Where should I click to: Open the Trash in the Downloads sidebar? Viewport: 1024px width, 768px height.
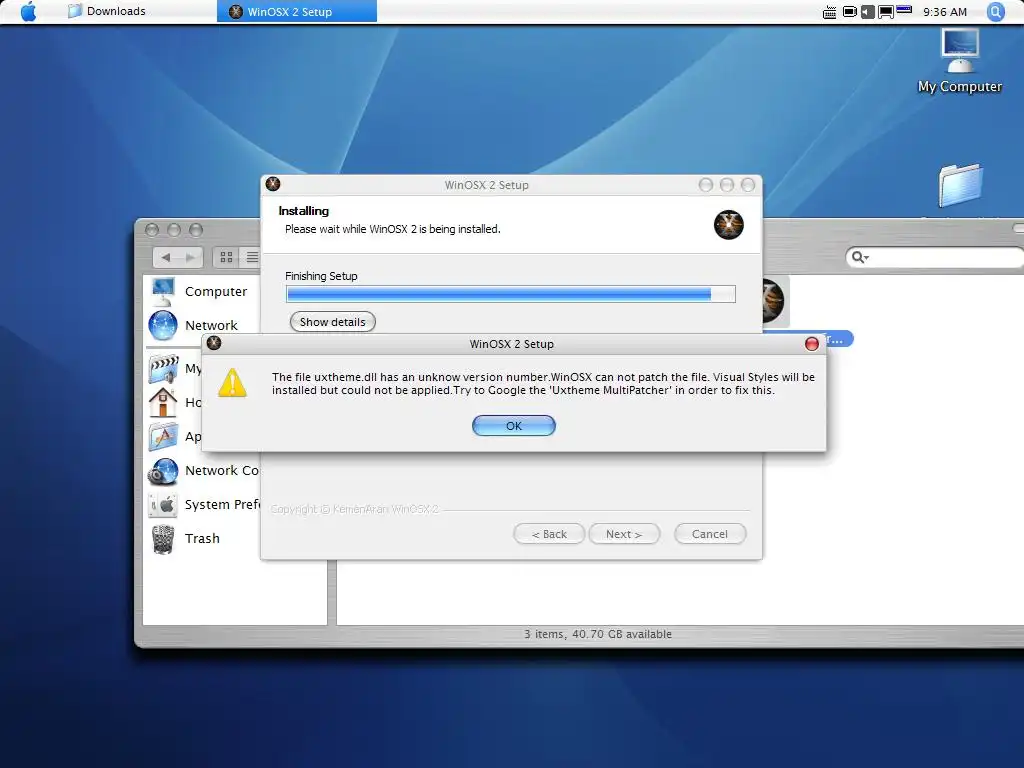tap(163, 539)
